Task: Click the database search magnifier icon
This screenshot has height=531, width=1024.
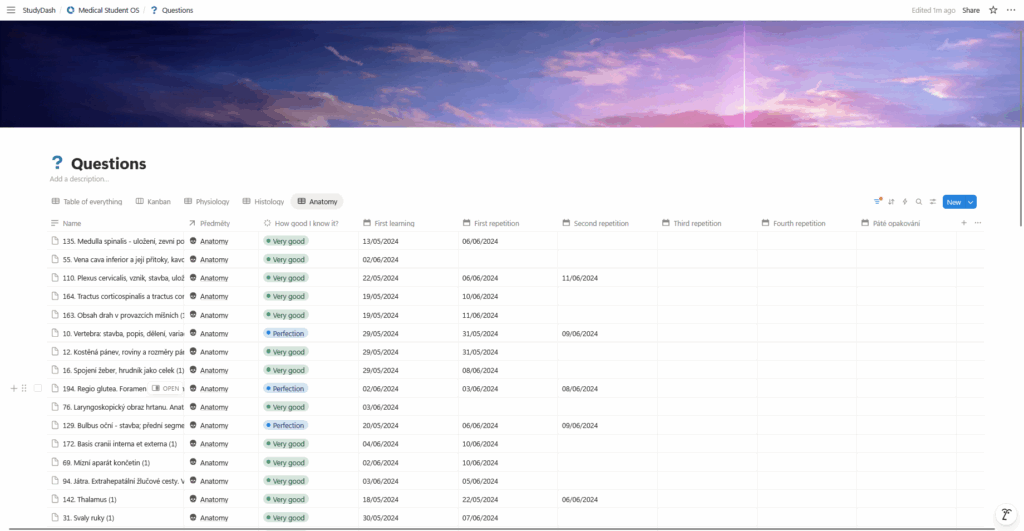Action: (x=919, y=201)
